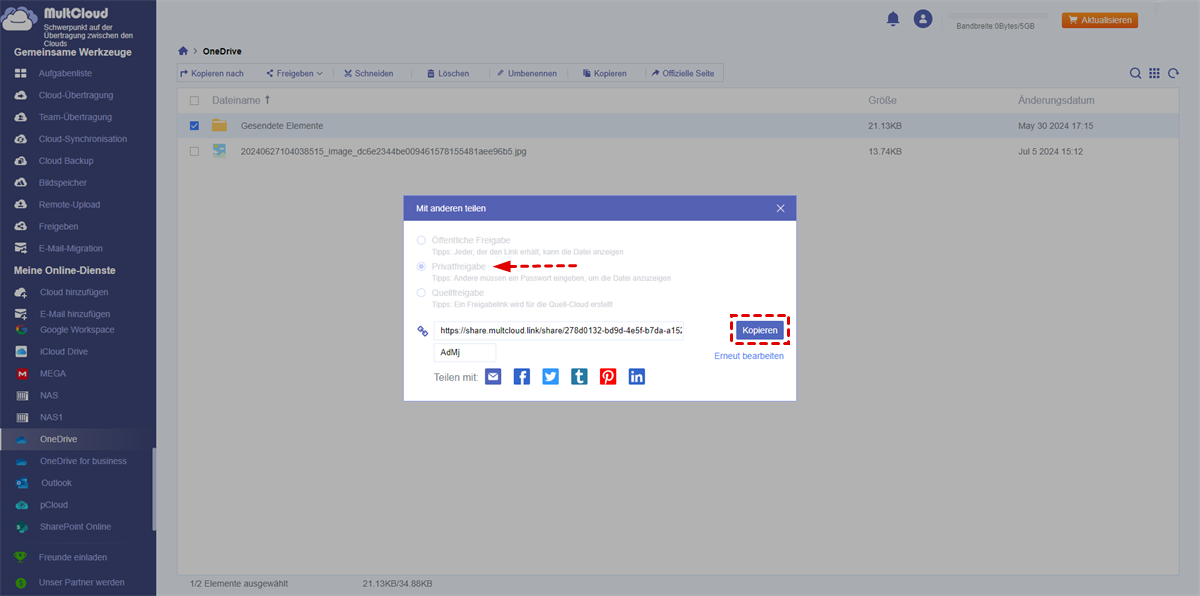Open the user account avatar menu

pyautogui.click(x=923, y=19)
